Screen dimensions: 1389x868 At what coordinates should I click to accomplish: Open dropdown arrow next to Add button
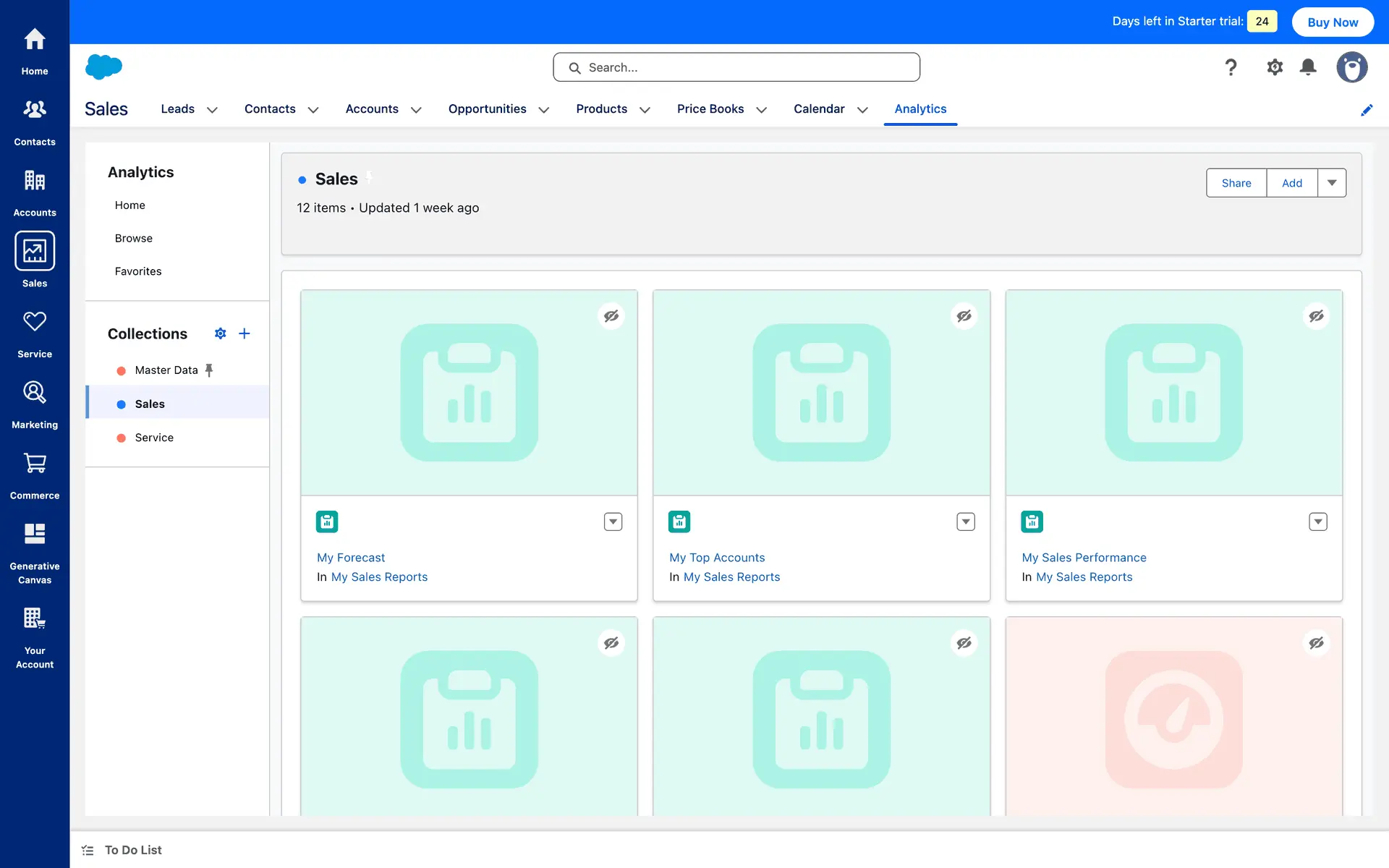tap(1332, 183)
